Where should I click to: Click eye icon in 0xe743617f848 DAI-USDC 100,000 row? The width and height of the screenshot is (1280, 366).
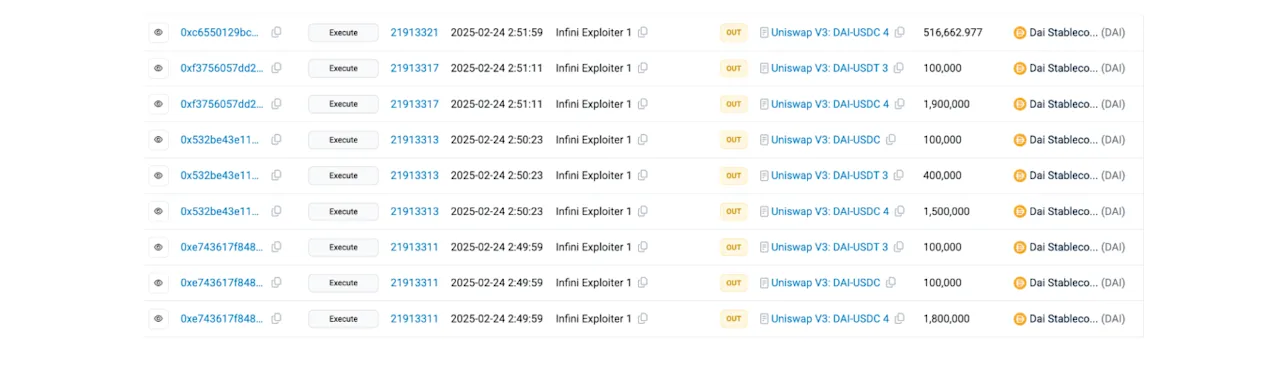pos(158,283)
